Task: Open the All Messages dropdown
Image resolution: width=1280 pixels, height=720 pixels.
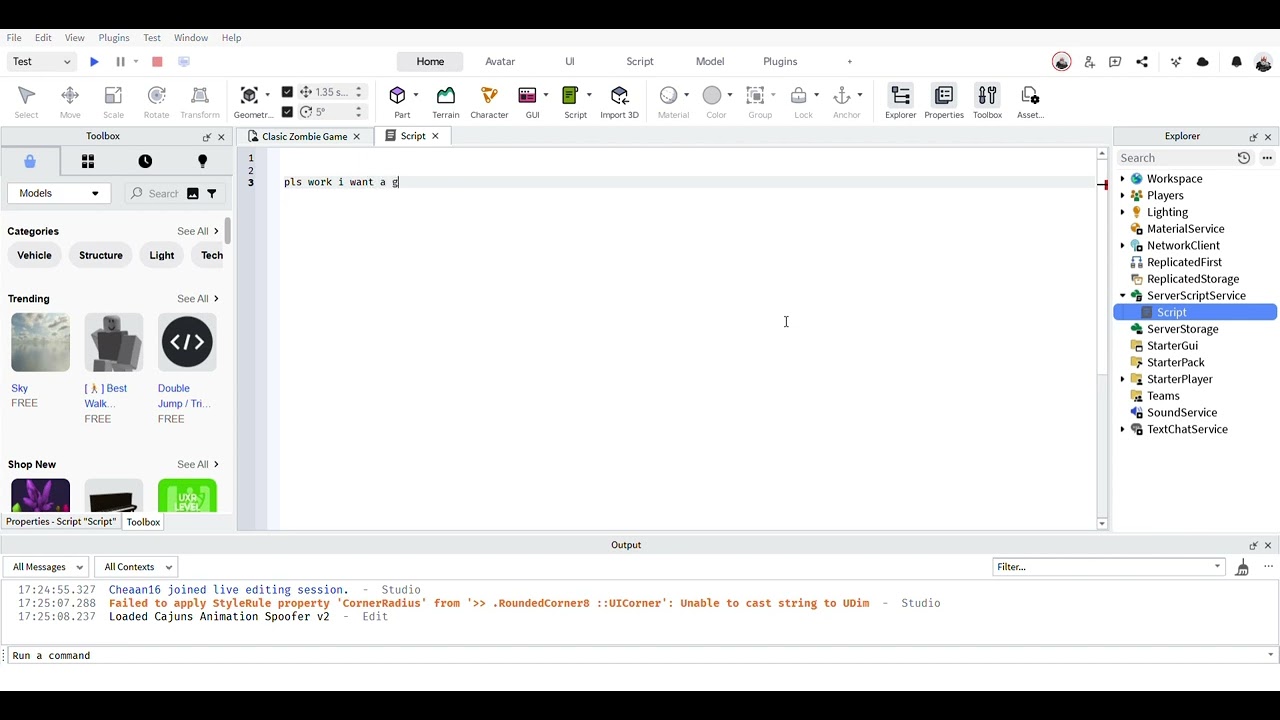Action: coord(47,567)
